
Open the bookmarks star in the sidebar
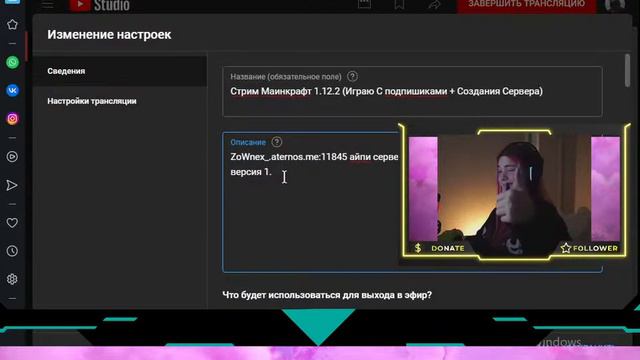point(12,24)
